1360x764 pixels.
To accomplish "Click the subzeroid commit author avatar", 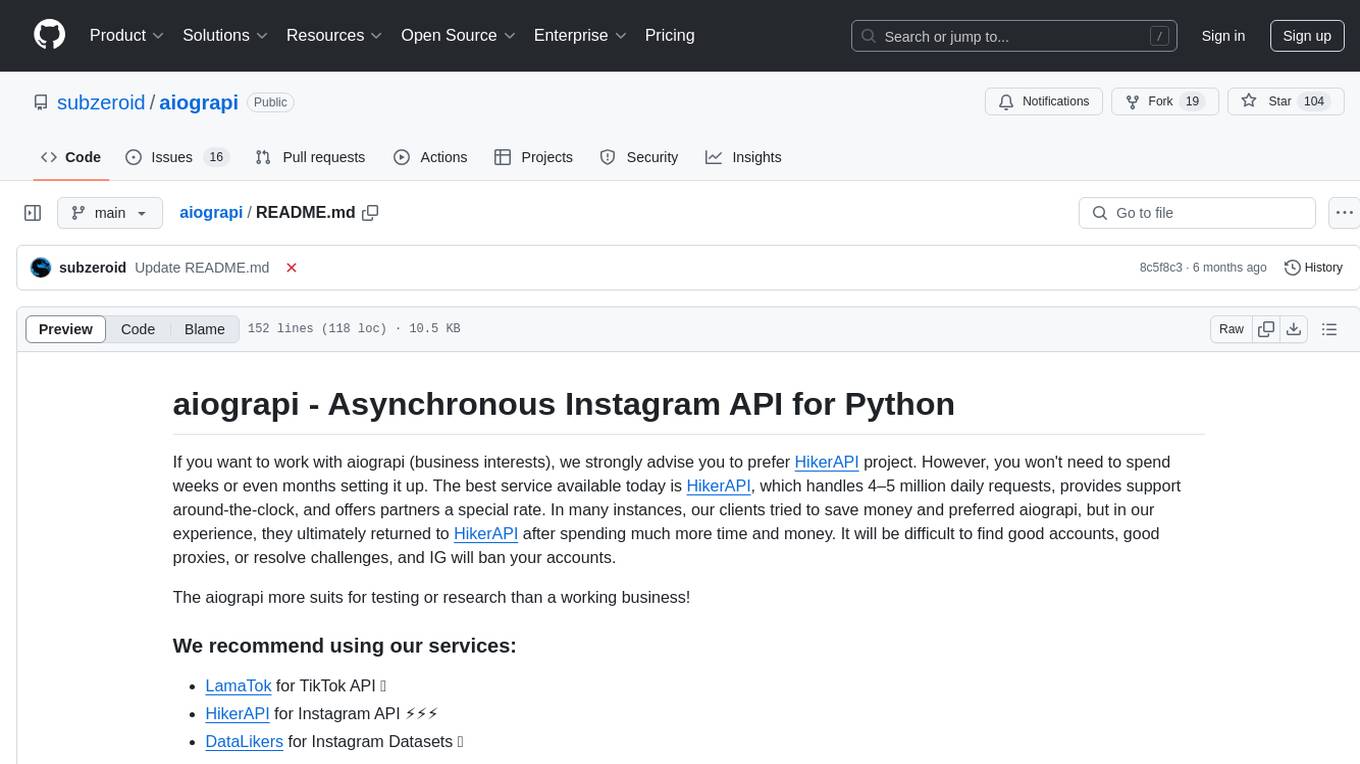I will coord(41,267).
